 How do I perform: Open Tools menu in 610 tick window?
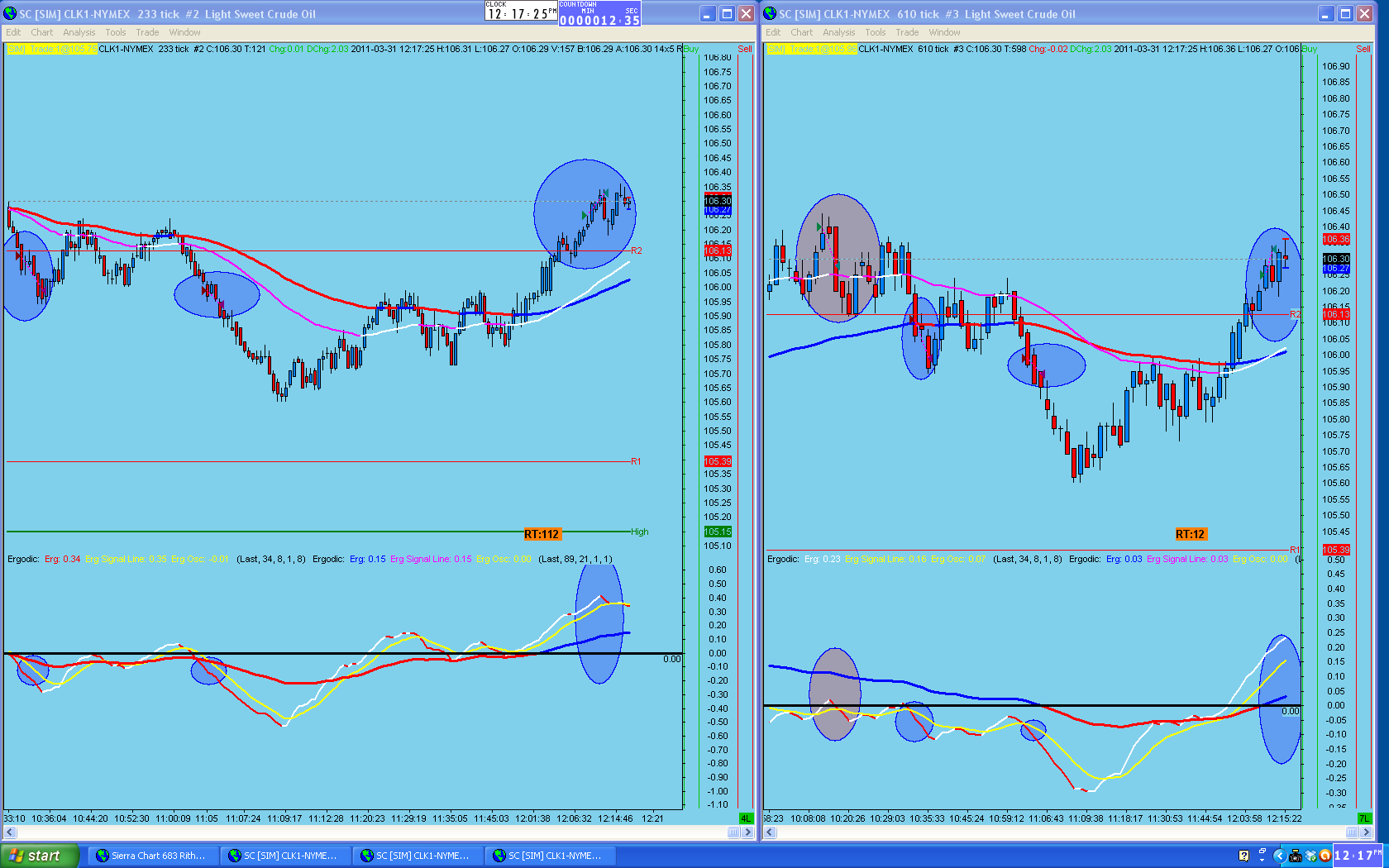(x=876, y=32)
